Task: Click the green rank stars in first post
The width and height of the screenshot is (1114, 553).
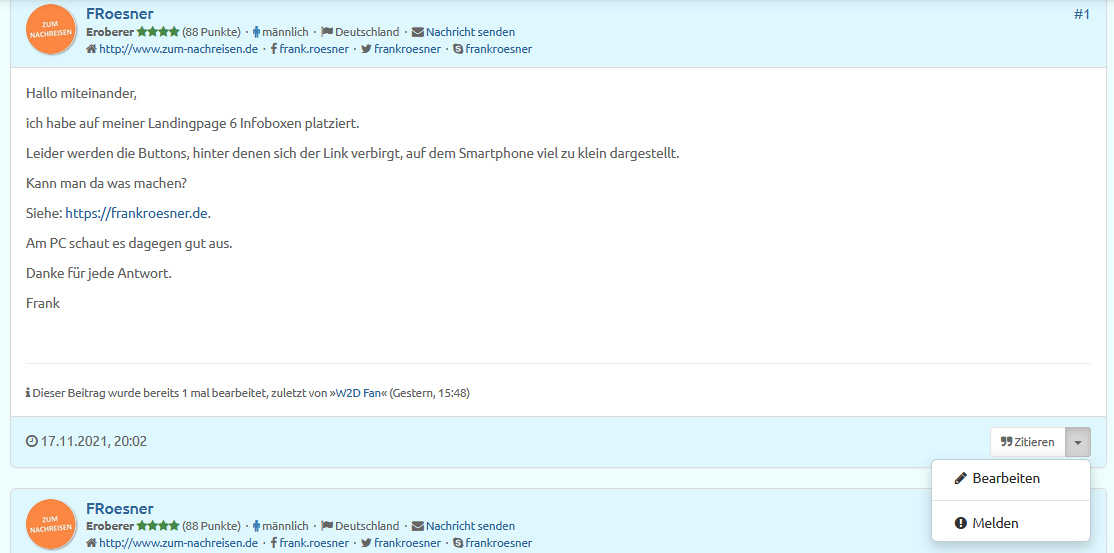Action: coord(158,32)
